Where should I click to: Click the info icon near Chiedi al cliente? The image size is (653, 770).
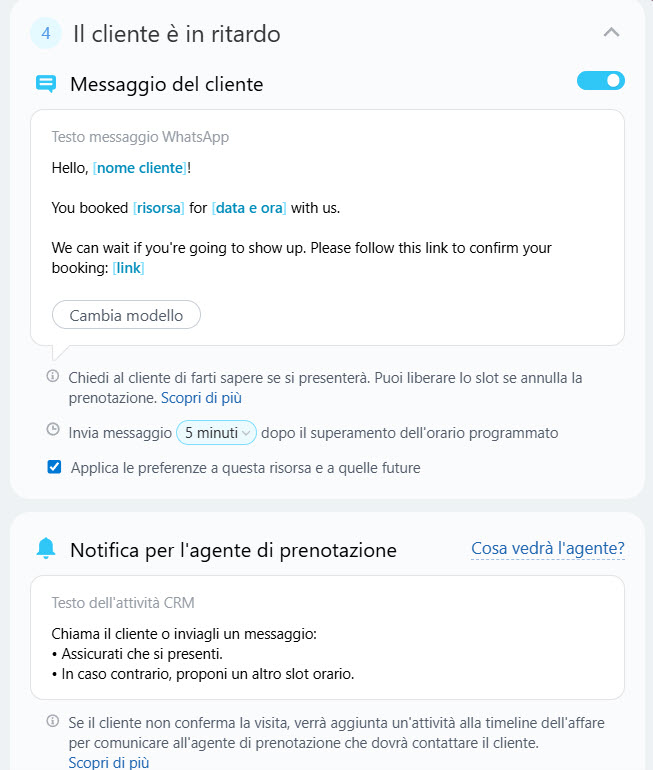(53, 377)
